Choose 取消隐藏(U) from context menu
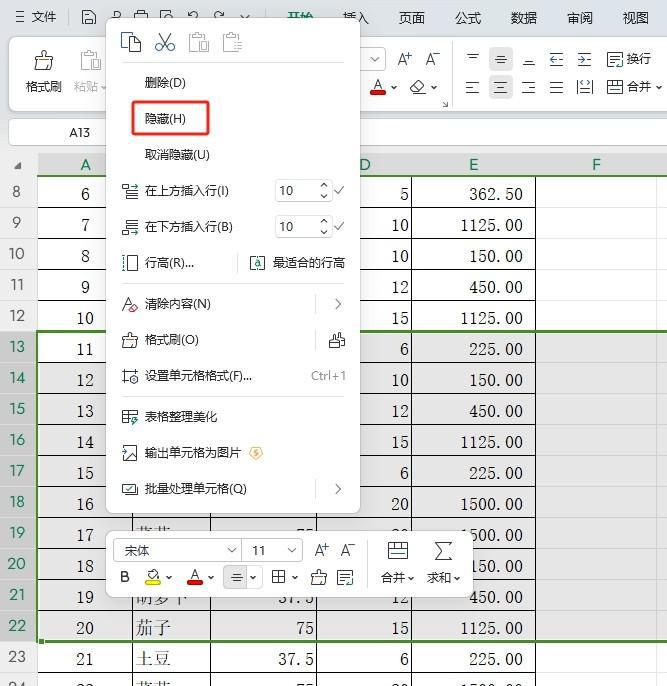This screenshot has width=667, height=686. click(177, 154)
